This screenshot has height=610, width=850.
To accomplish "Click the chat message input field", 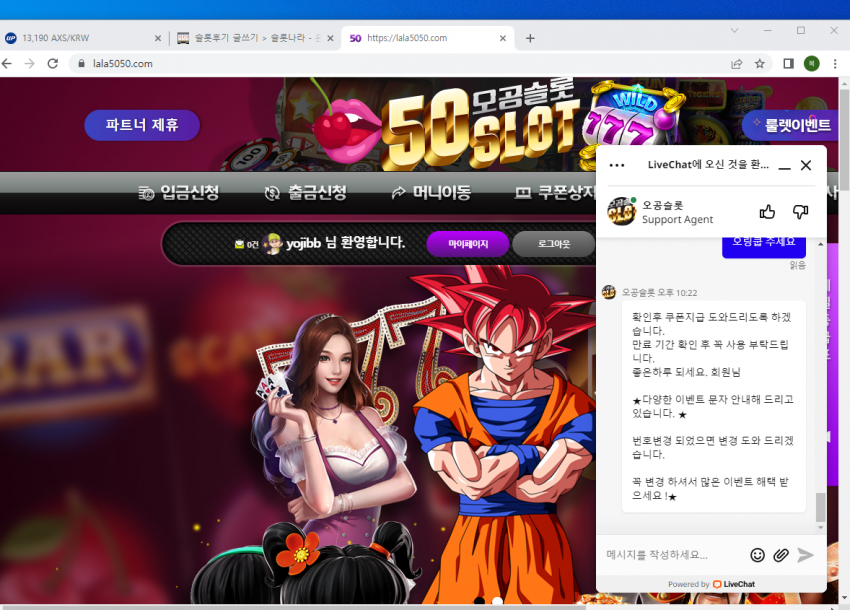I will [672, 555].
